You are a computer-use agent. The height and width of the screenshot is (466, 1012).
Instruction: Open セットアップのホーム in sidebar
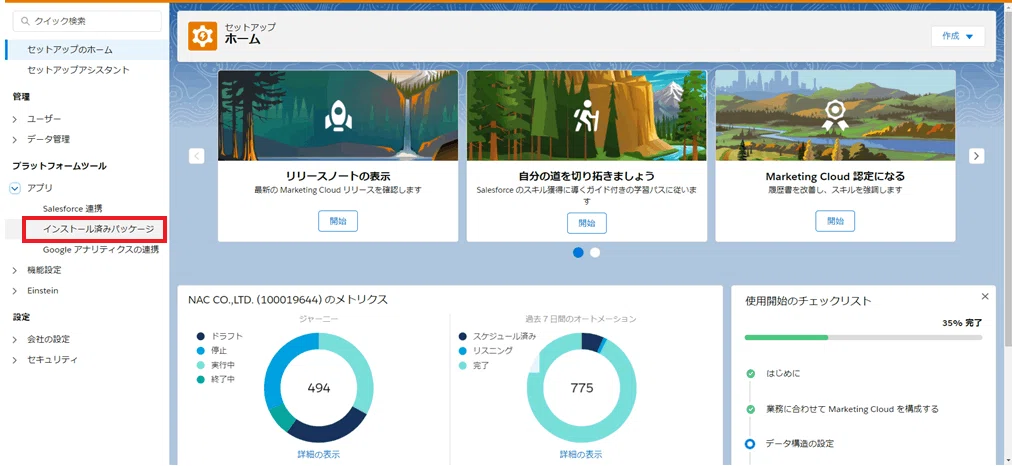click(86, 50)
